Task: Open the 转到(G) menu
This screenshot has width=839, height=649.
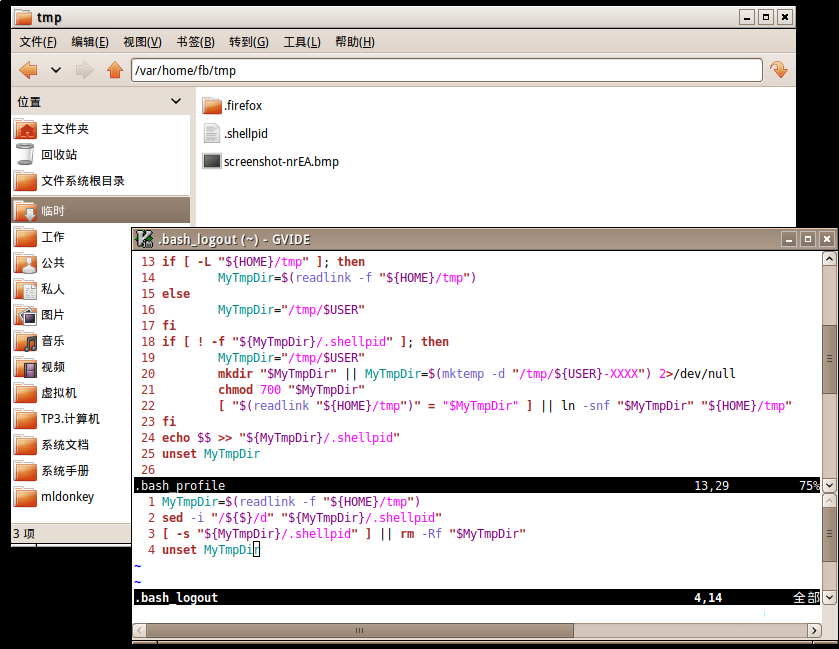Action: pos(249,42)
